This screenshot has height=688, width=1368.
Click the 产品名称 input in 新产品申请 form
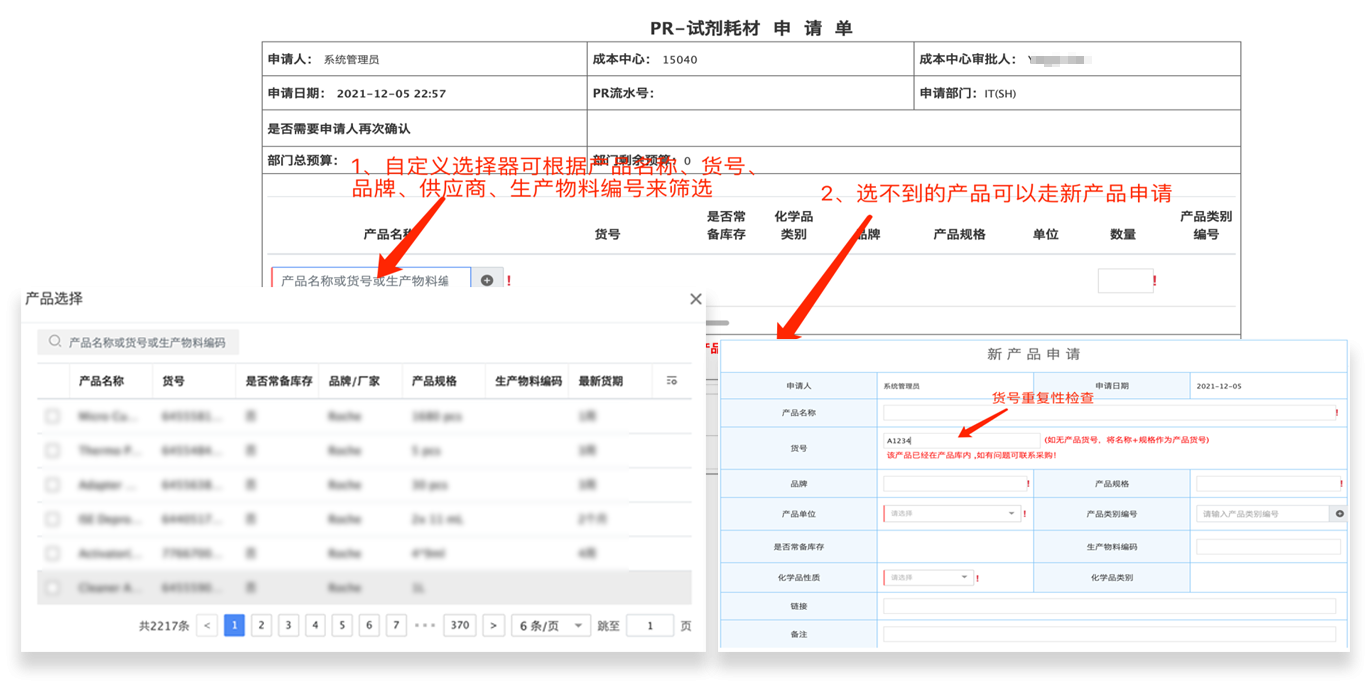pos(1110,412)
